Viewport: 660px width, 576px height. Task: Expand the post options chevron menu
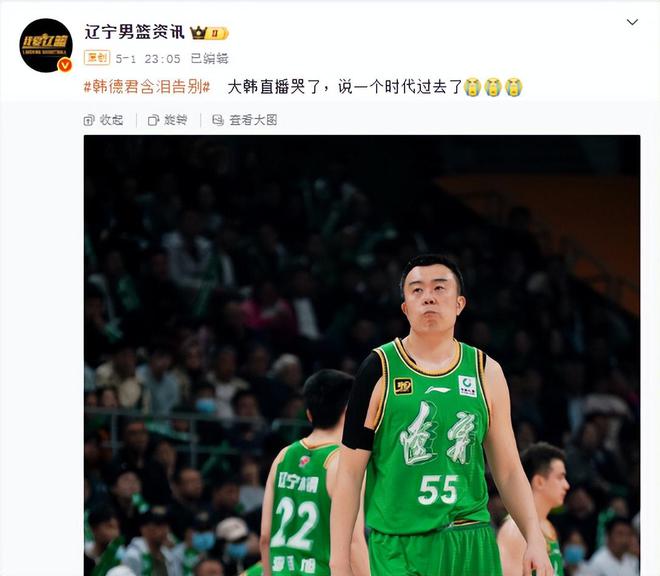click(632, 22)
